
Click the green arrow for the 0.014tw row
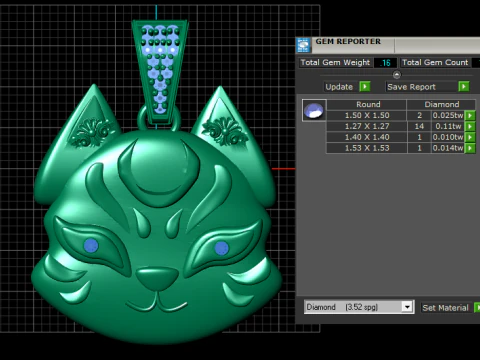[470, 148]
